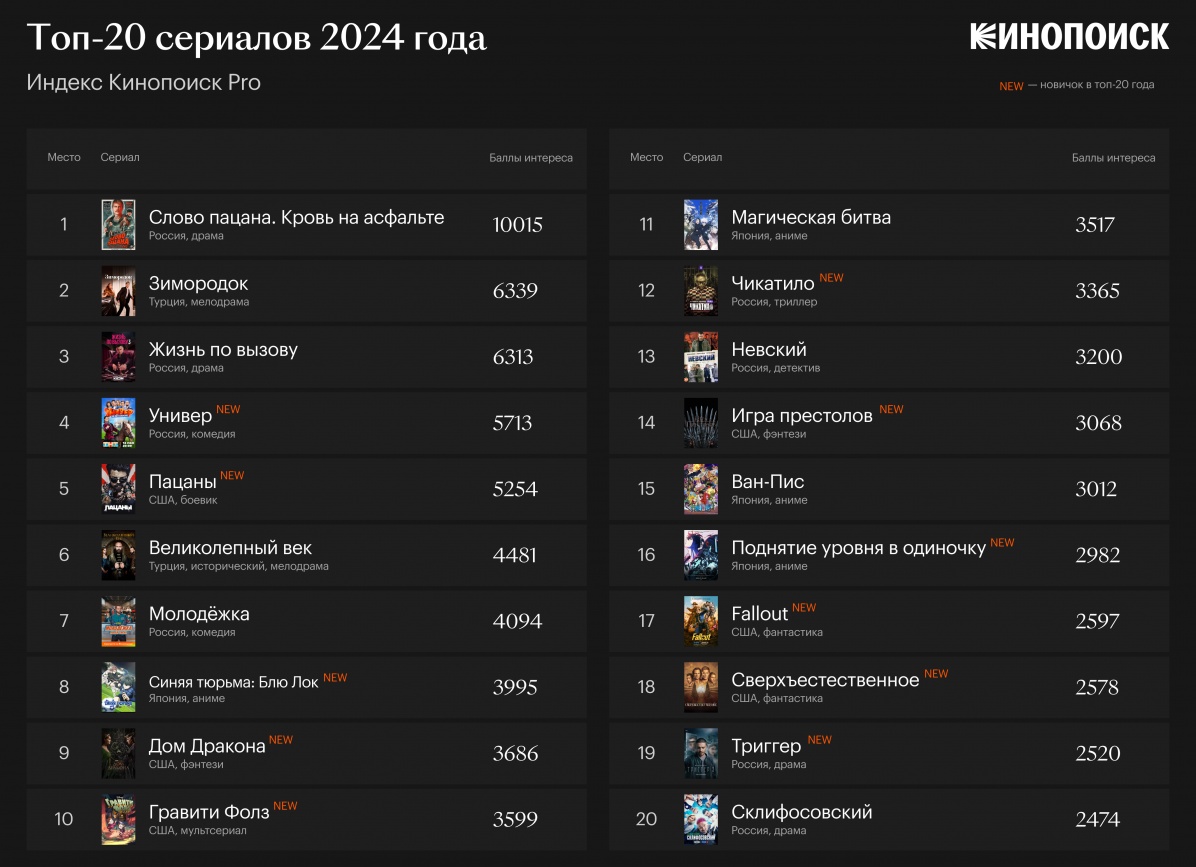Open the Зимородок poster thumbnail

(x=118, y=291)
